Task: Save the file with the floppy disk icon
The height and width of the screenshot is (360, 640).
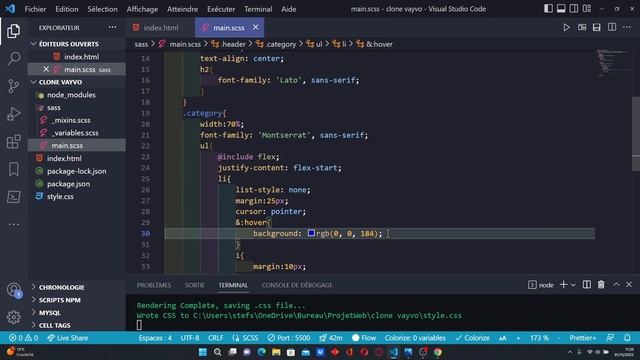Action: point(596,27)
